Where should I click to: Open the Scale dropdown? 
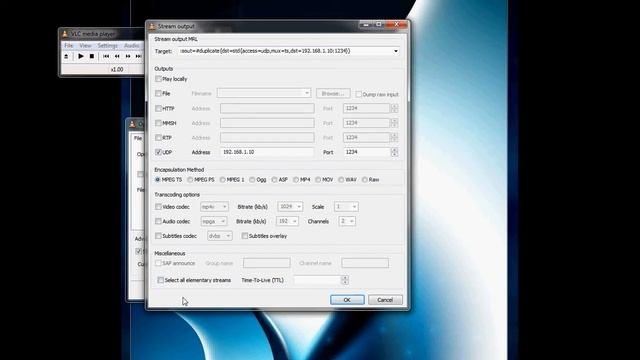(x=346, y=207)
